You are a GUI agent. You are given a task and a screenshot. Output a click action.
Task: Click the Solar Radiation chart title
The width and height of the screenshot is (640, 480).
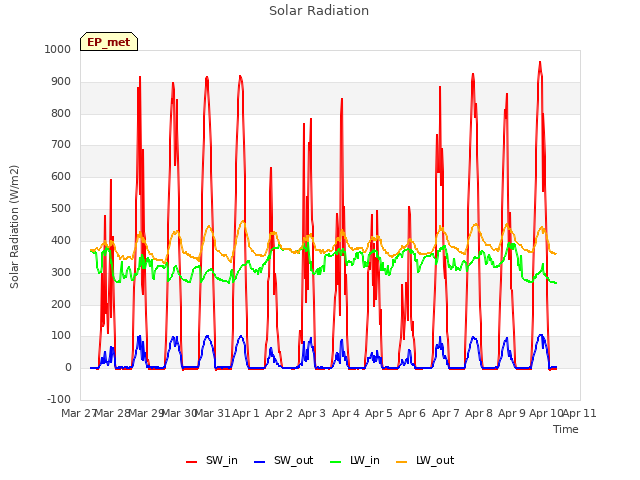pyautogui.click(x=319, y=11)
